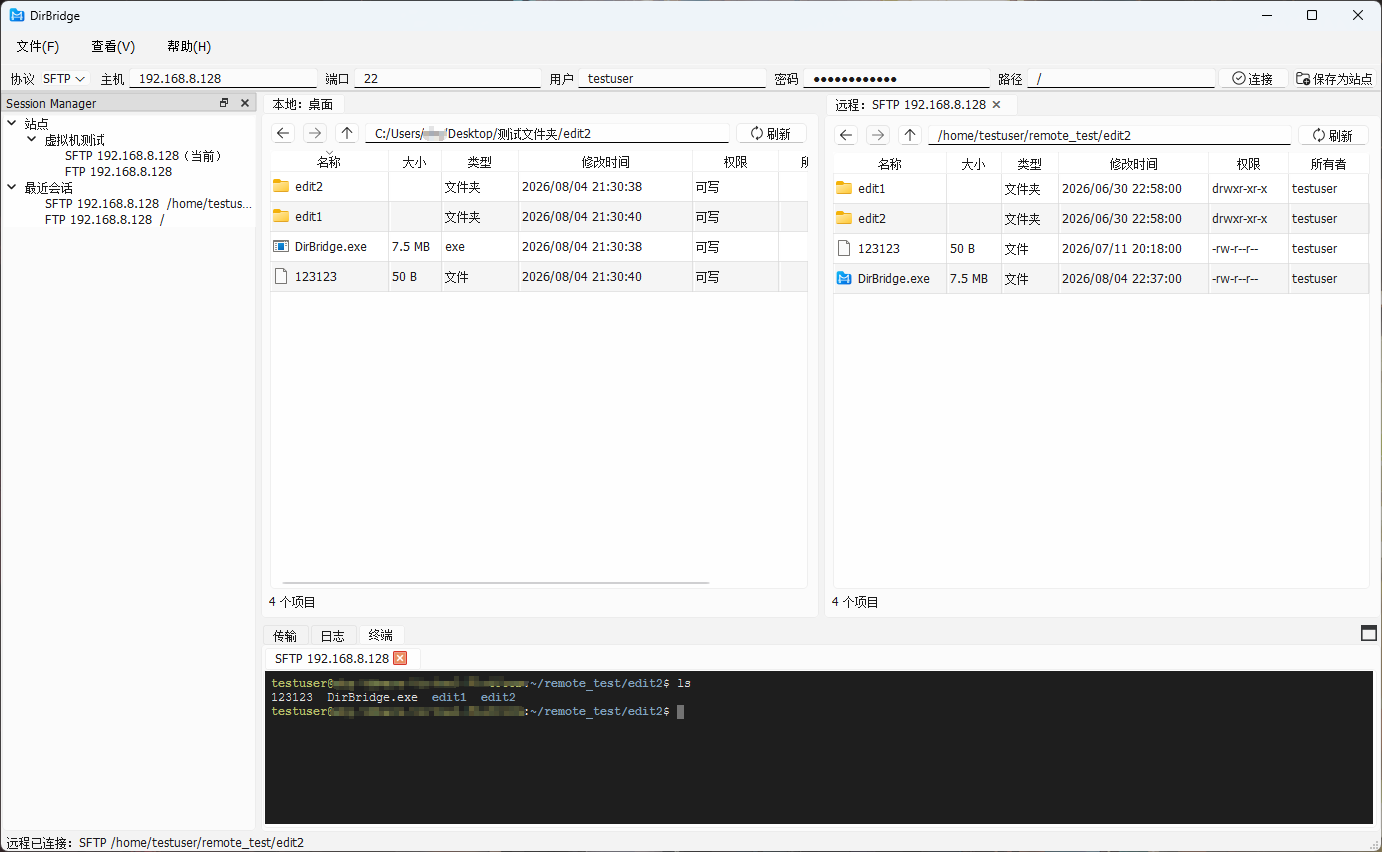Viewport: 1382px width, 852px height.
Task: Switch to the 传输 tab
Action: (285, 635)
